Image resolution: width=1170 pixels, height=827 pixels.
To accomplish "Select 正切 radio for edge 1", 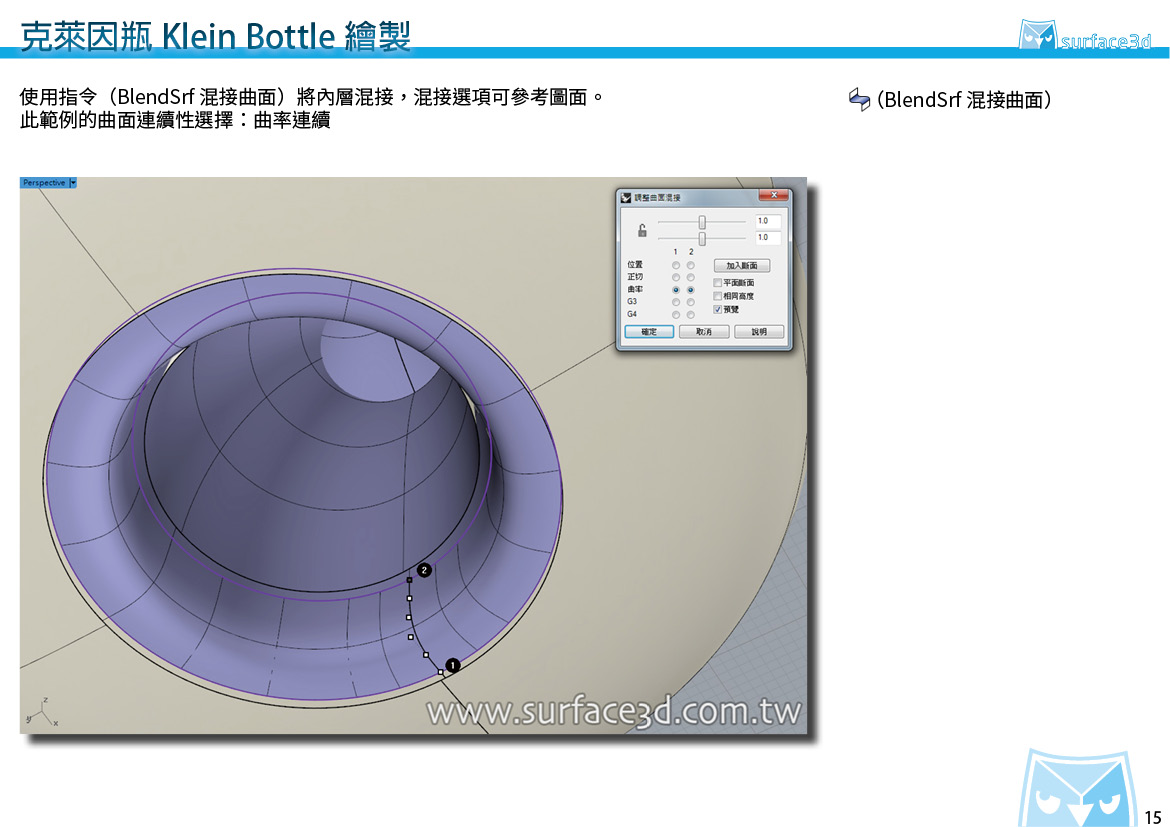I will click(675, 278).
